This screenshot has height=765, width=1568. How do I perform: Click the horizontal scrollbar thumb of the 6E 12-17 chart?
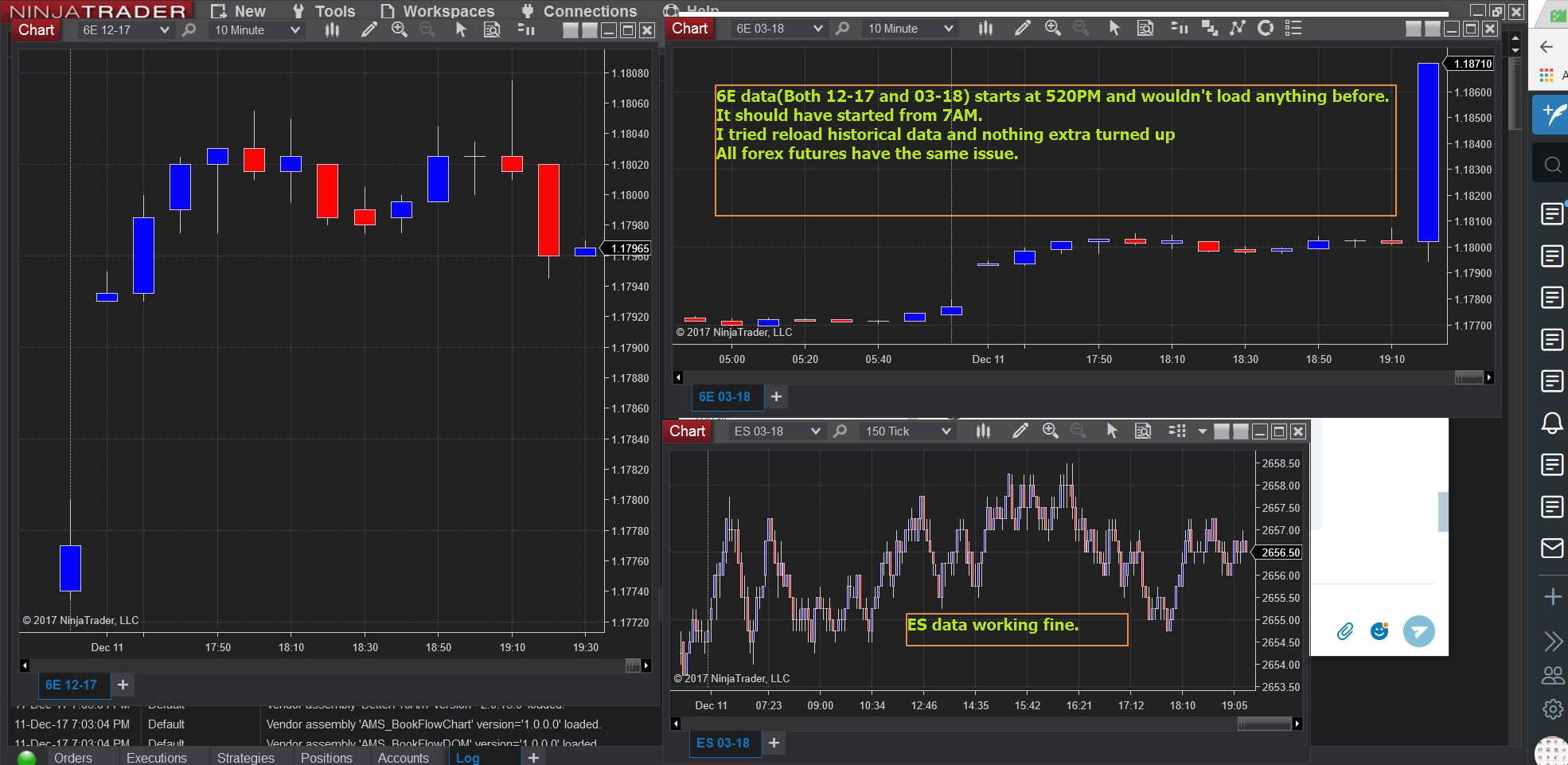coord(633,665)
